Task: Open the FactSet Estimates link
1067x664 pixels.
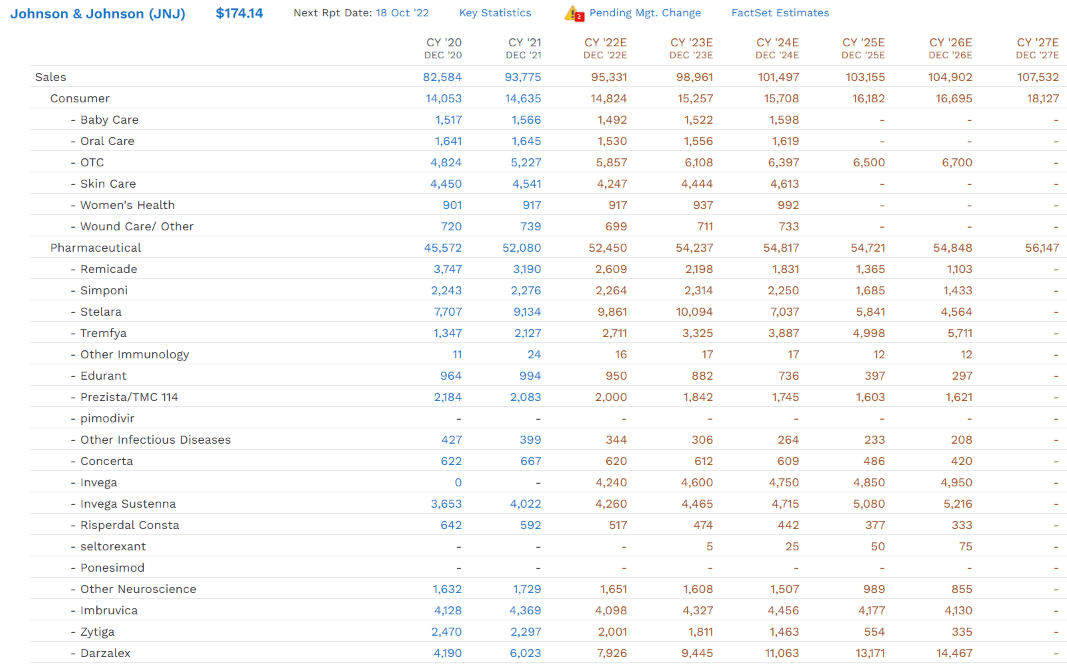Action: (x=780, y=13)
